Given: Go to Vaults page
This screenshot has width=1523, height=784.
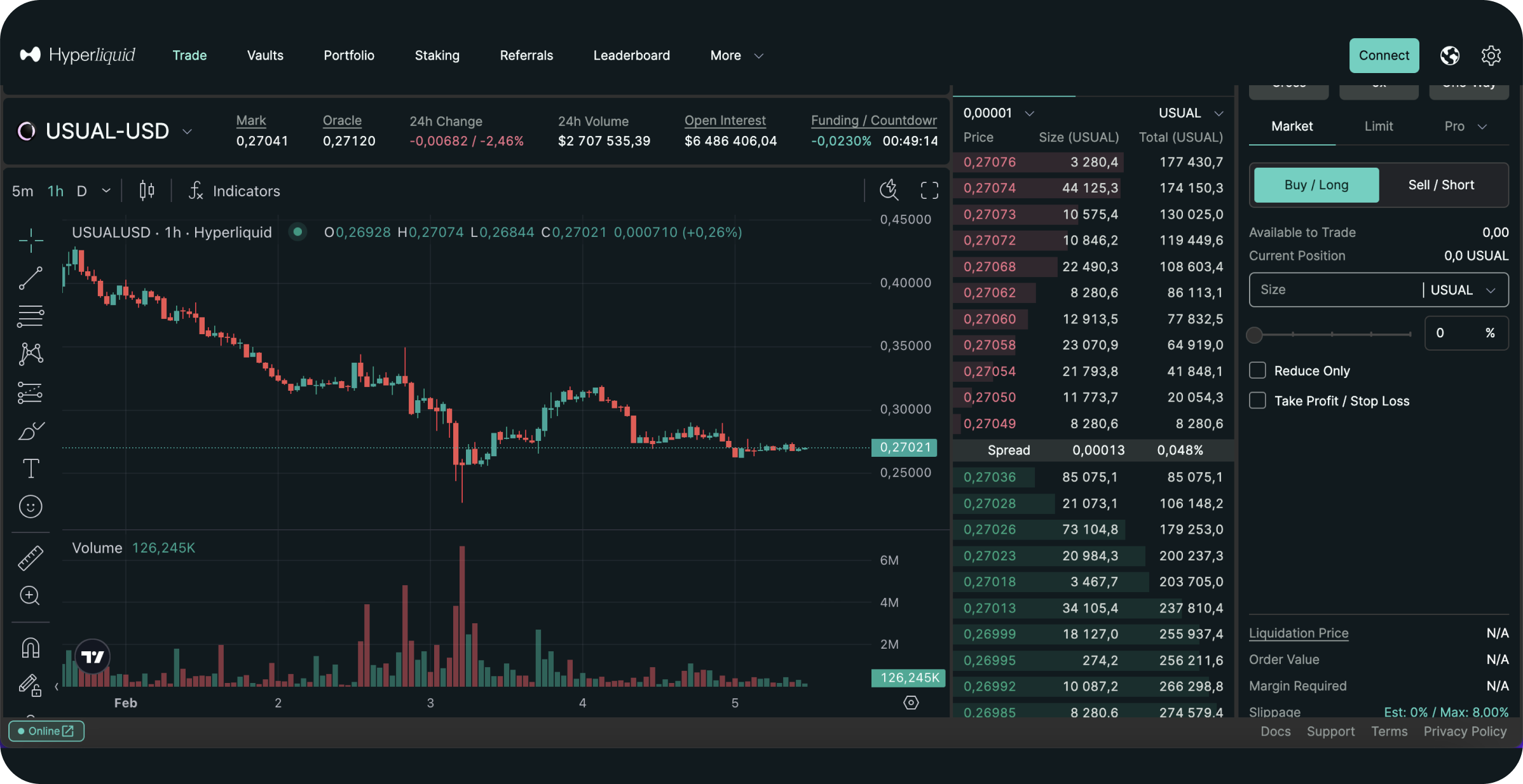Looking at the screenshot, I should click(265, 55).
